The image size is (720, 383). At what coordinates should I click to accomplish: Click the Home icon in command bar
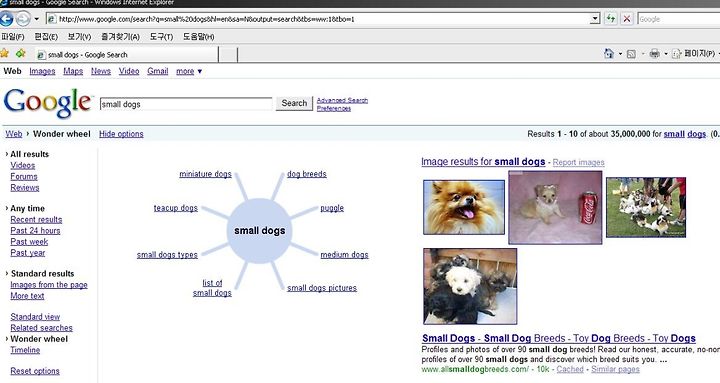(609, 54)
